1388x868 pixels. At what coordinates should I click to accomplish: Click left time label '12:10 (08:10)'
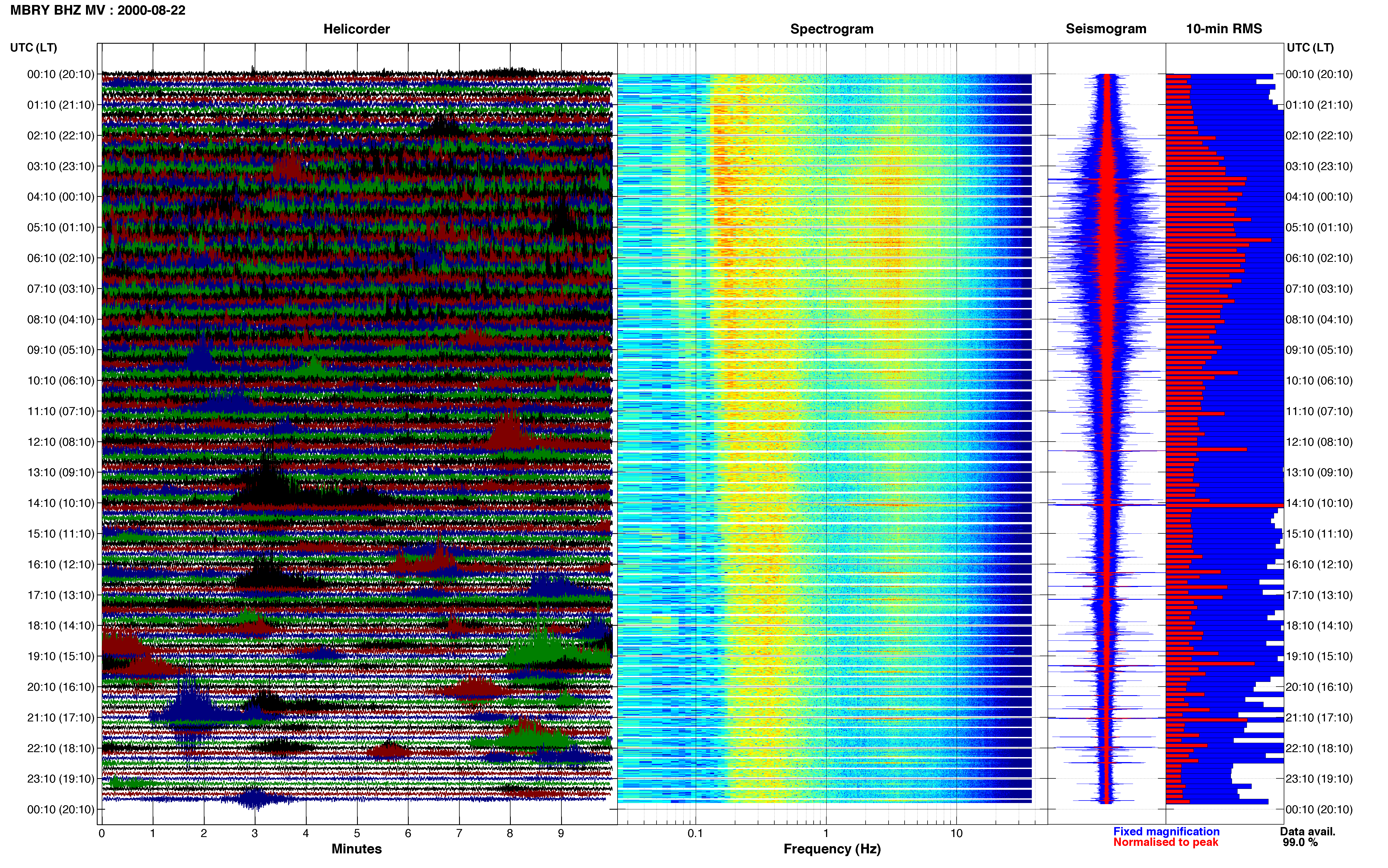pyautogui.click(x=61, y=442)
